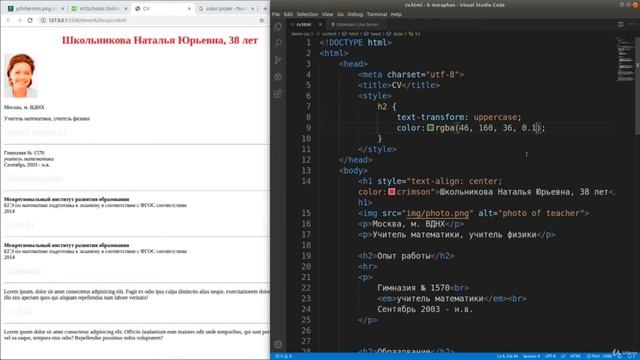
Task: Click the VS Code minimap on the right
Action: [x=625, y=59]
